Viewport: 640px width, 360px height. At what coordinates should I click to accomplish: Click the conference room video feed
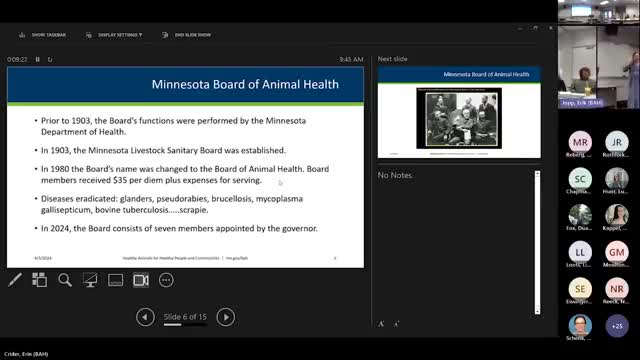coord(599,67)
